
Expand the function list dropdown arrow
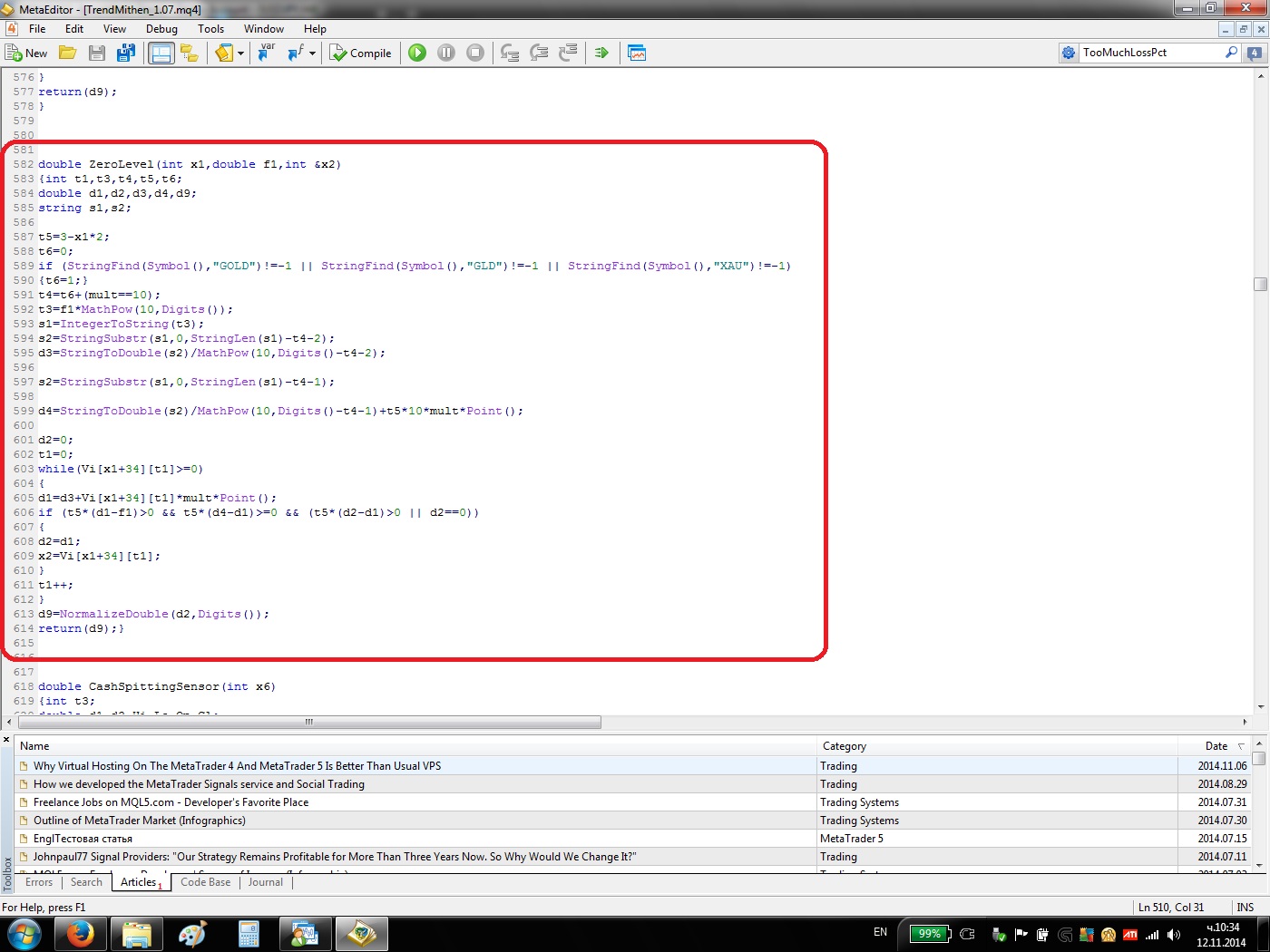tap(312, 53)
